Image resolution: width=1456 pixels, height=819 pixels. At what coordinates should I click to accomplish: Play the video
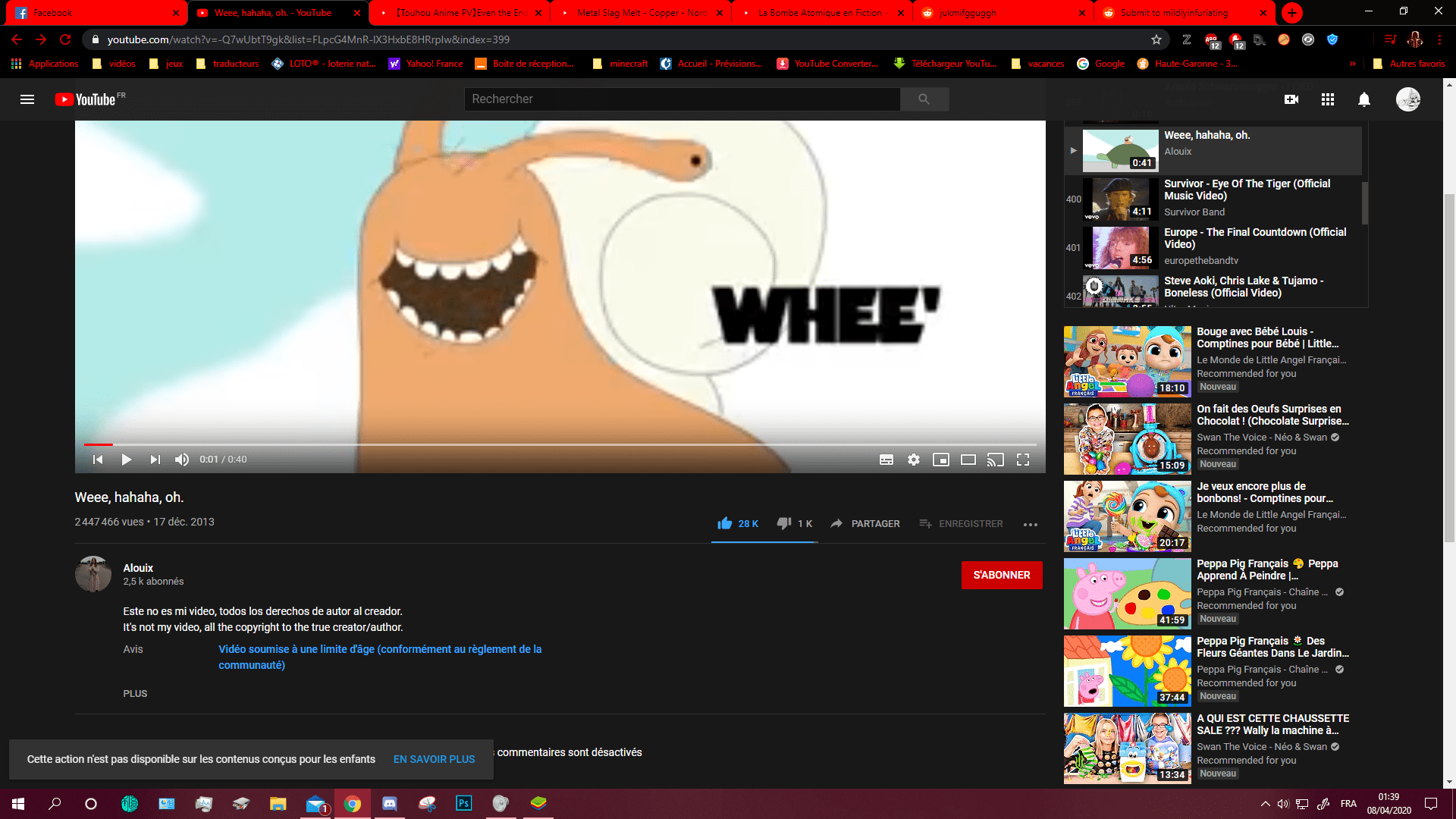coord(127,460)
